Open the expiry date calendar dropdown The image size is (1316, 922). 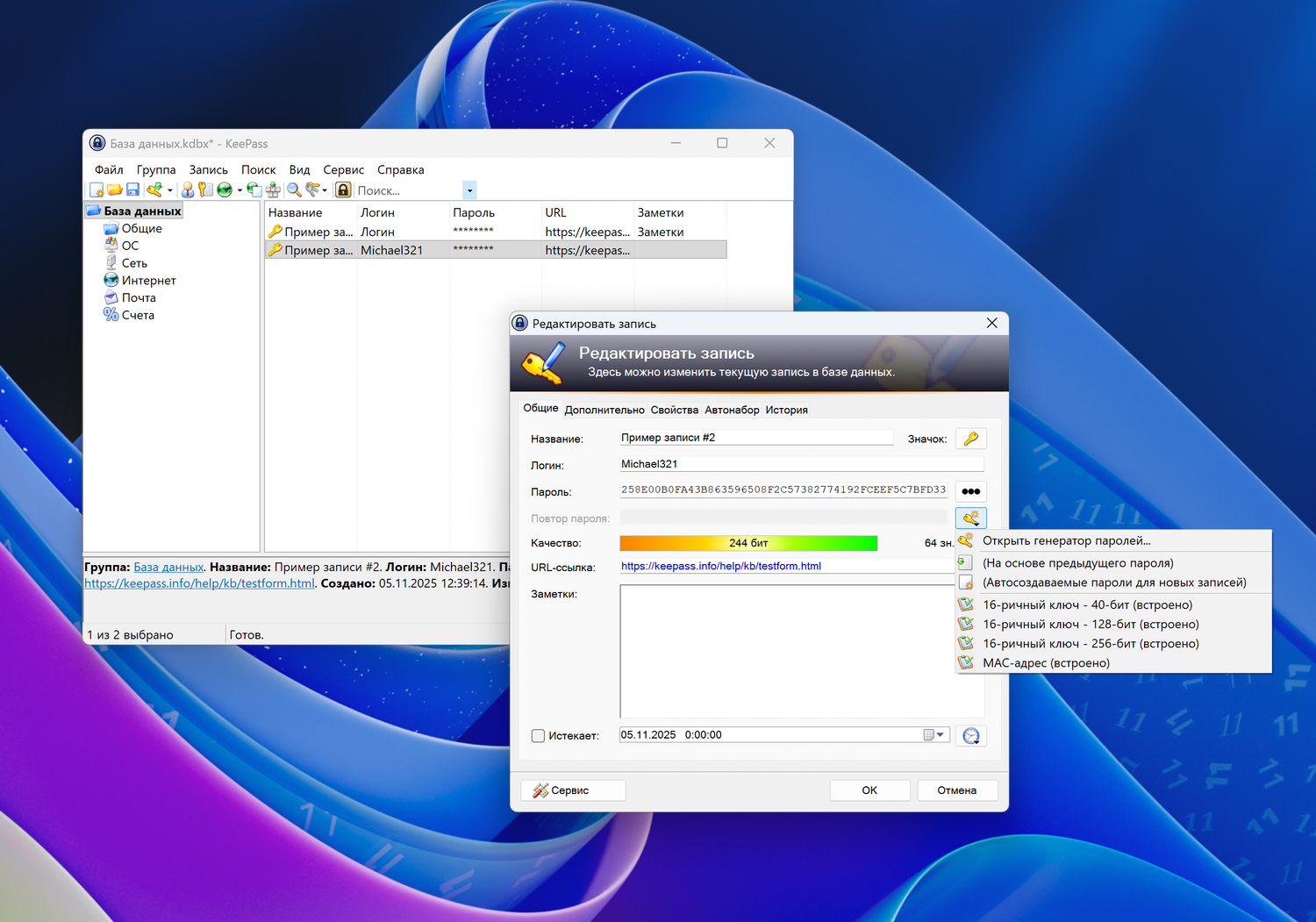pyautogui.click(x=934, y=735)
